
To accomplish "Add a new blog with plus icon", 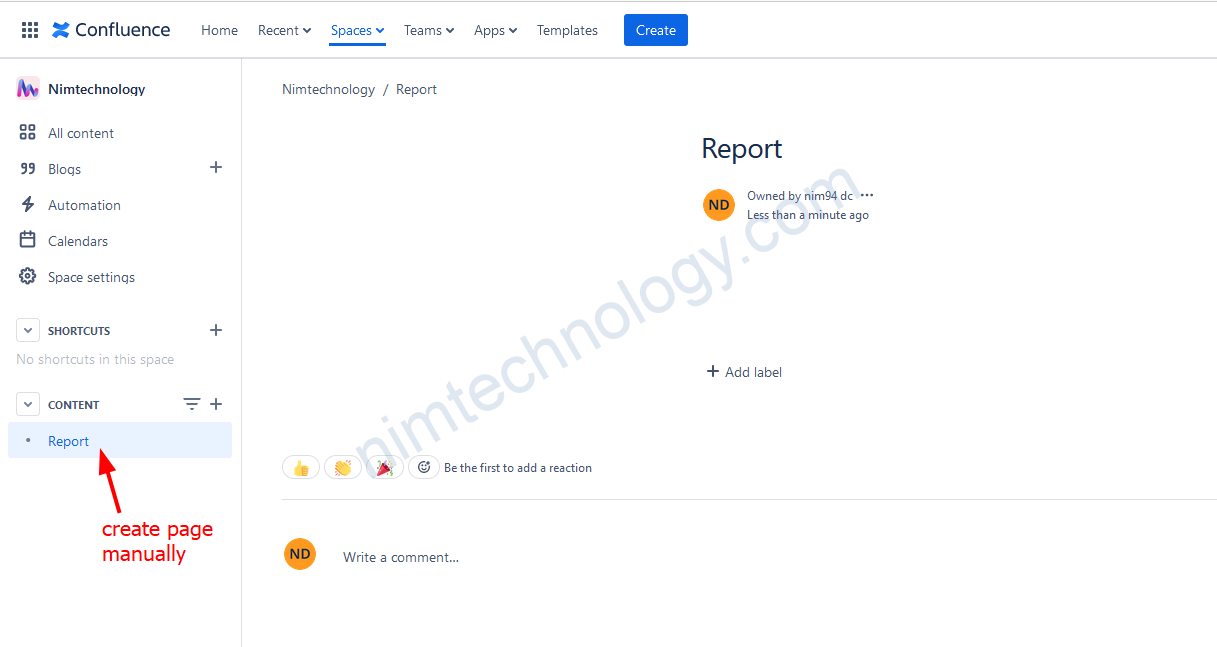I will tap(215, 168).
